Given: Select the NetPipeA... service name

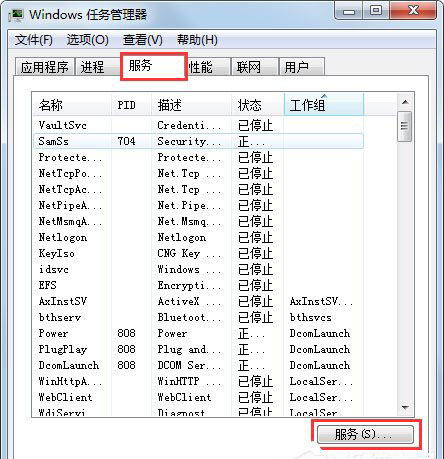Looking at the screenshot, I should (70, 206).
